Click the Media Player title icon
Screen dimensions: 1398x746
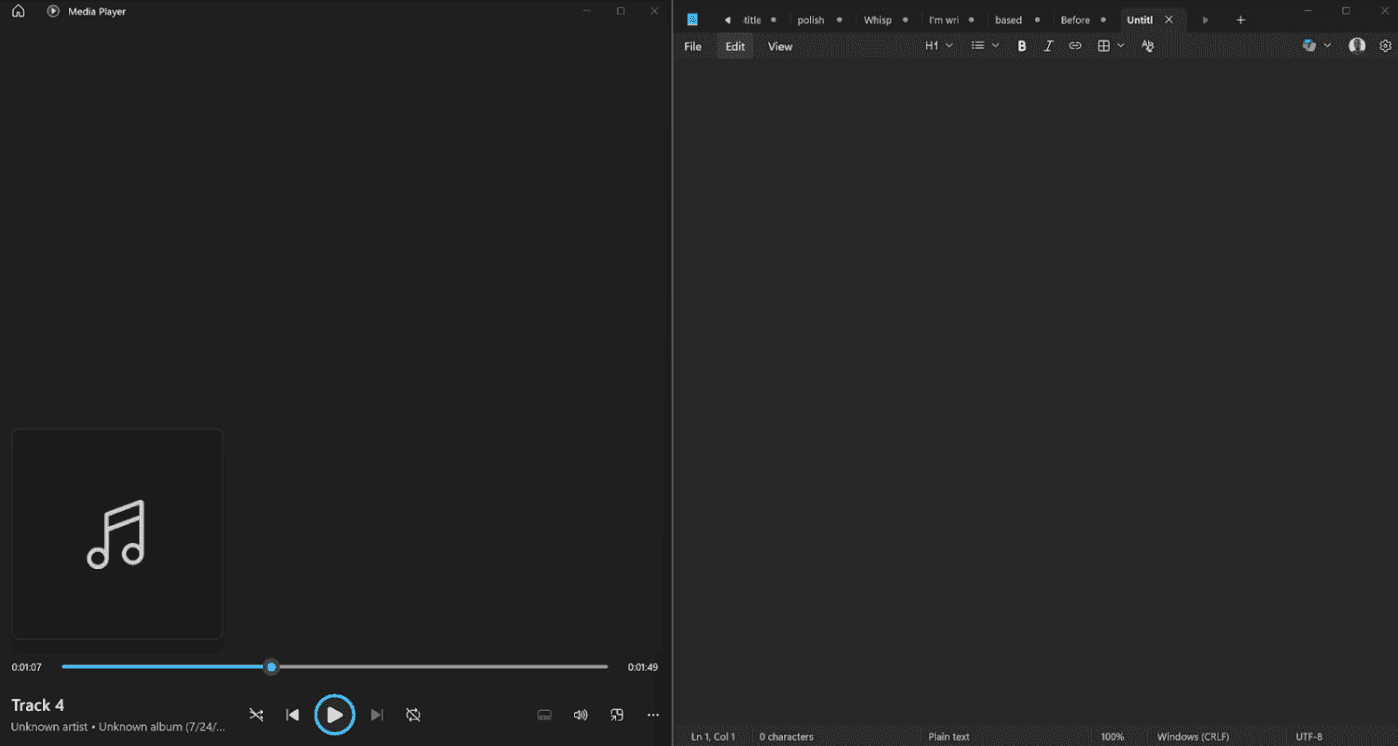53,11
